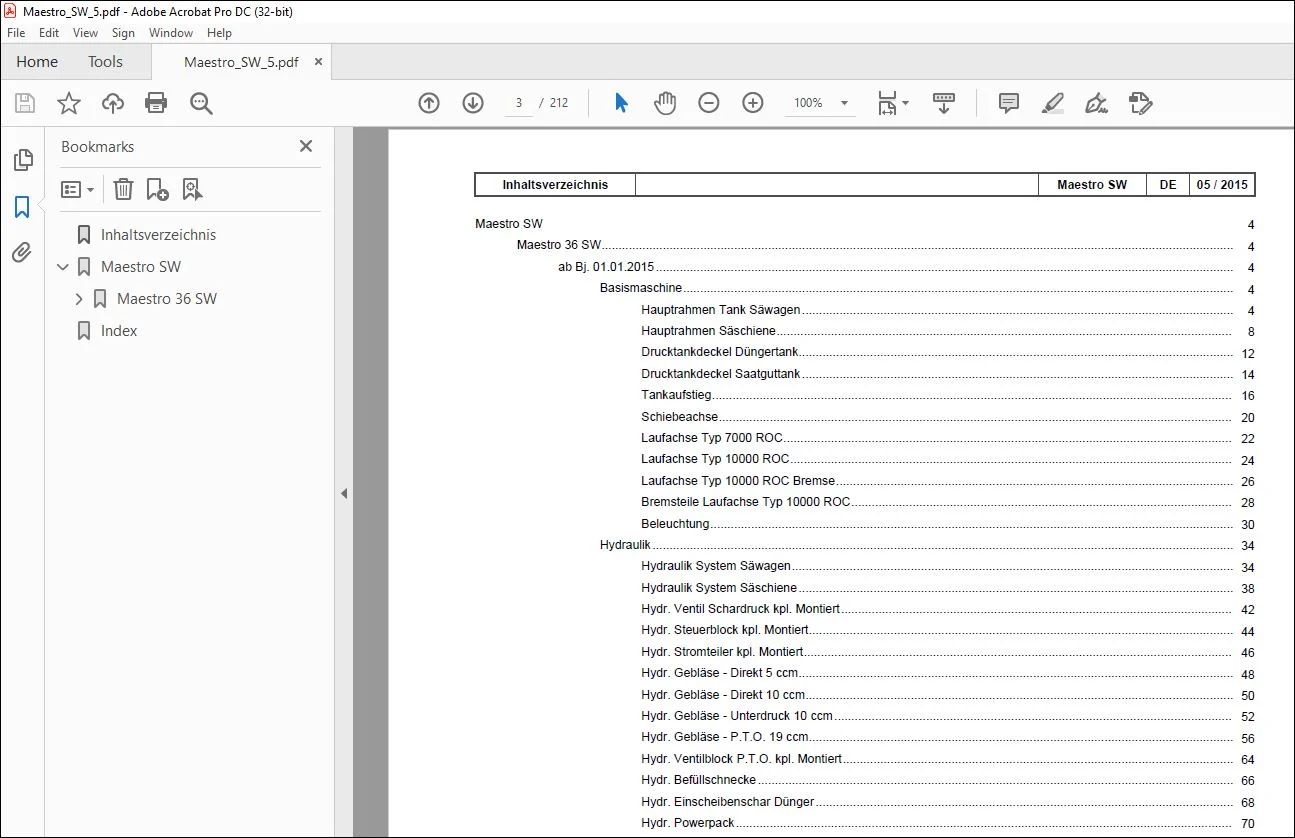Open the File menu
The image size is (1295, 838).
[16, 33]
